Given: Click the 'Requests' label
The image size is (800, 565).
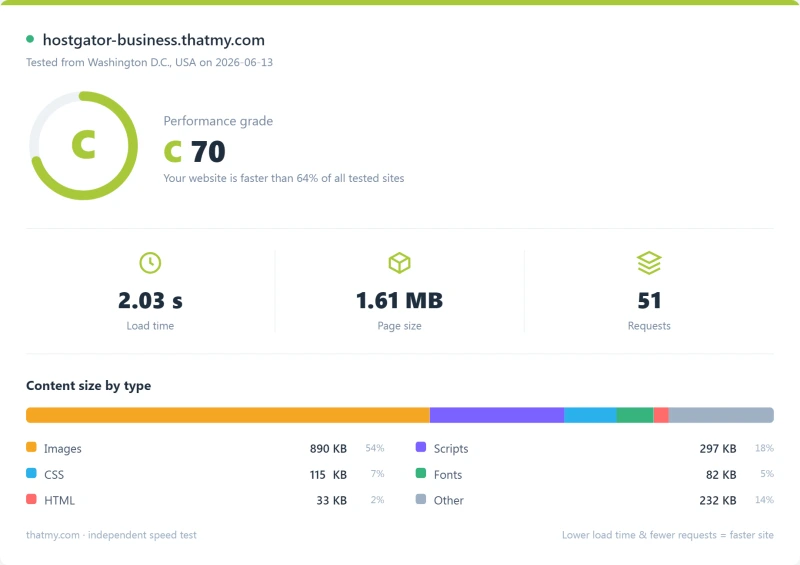Looking at the screenshot, I should [649, 326].
